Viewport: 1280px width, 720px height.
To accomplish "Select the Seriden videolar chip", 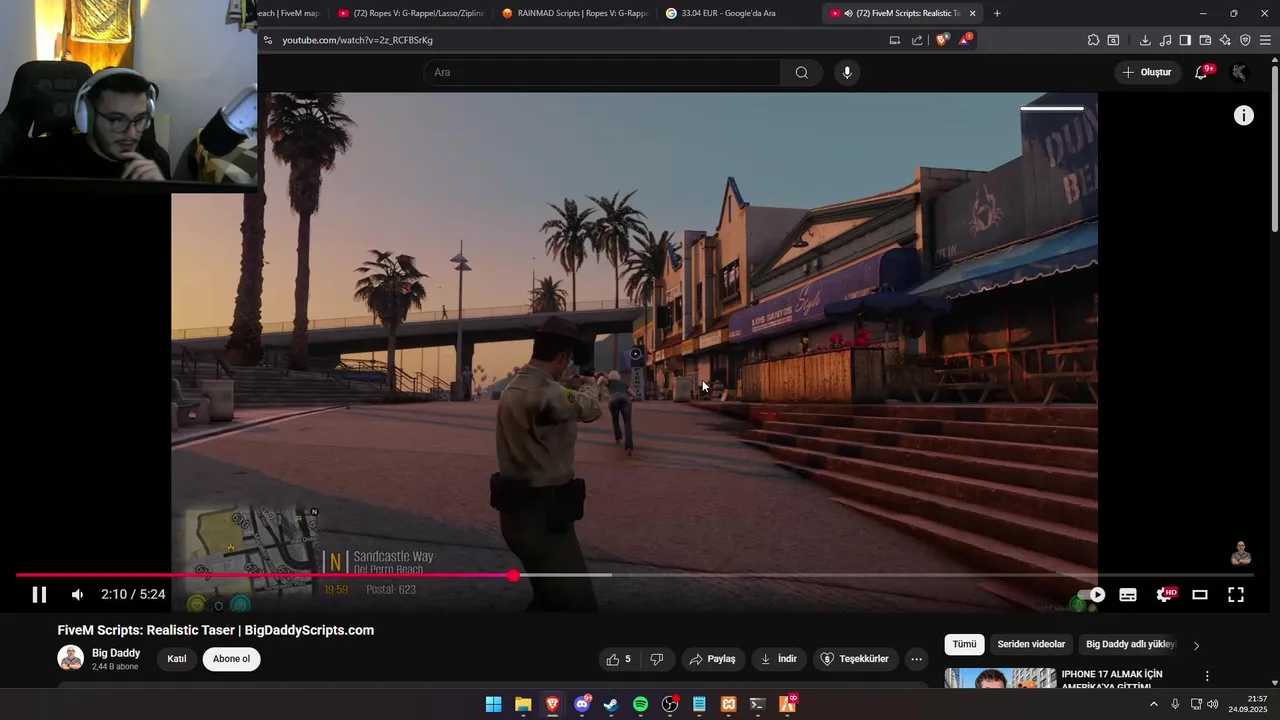I will 1031,644.
